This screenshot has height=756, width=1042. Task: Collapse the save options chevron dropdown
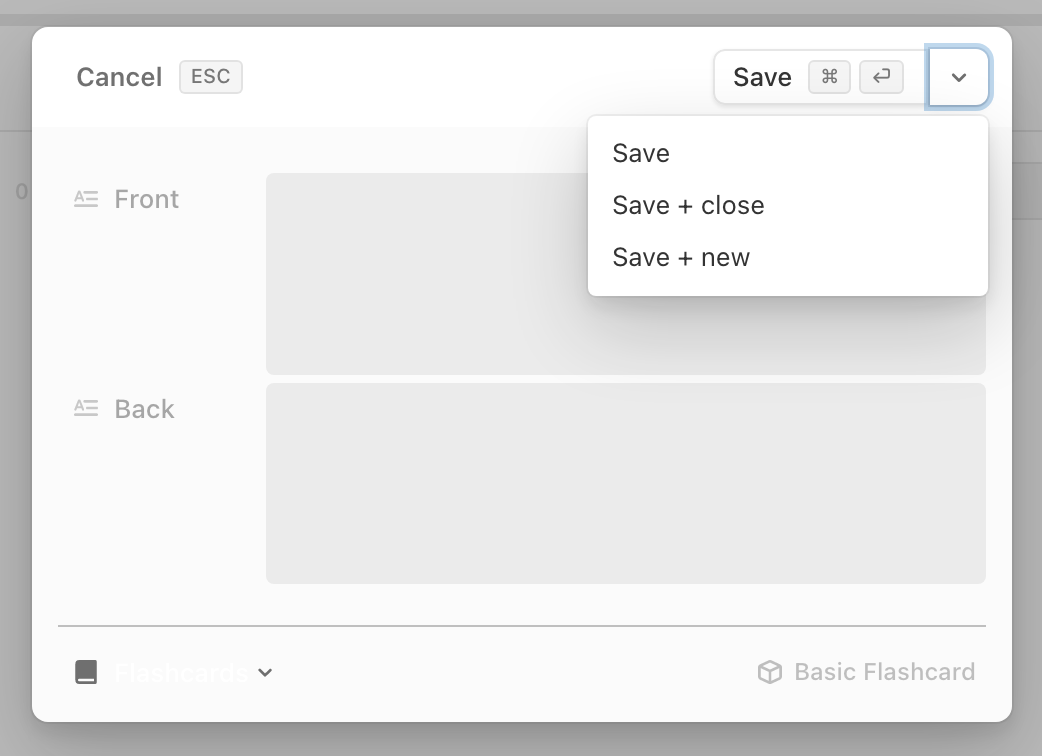click(959, 77)
